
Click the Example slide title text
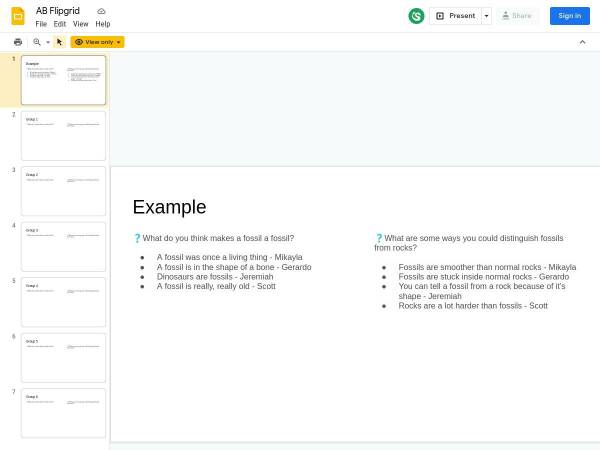169,207
